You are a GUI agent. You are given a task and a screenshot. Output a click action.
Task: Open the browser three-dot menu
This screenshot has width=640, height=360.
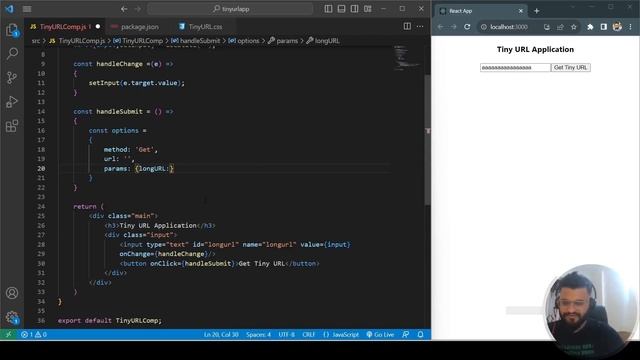pyautogui.click(x=630, y=27)
